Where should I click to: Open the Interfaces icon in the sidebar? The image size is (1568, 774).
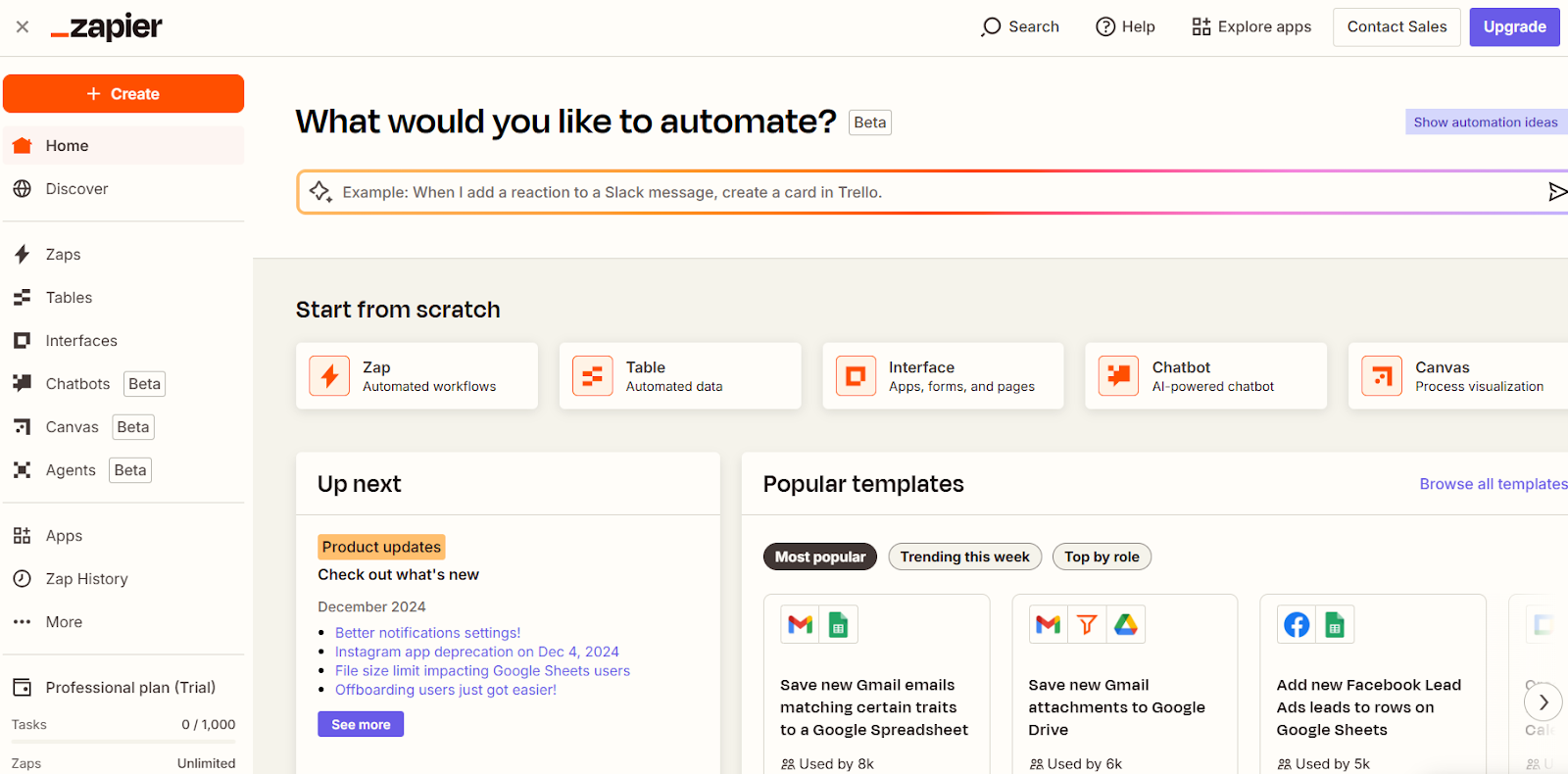23,341
